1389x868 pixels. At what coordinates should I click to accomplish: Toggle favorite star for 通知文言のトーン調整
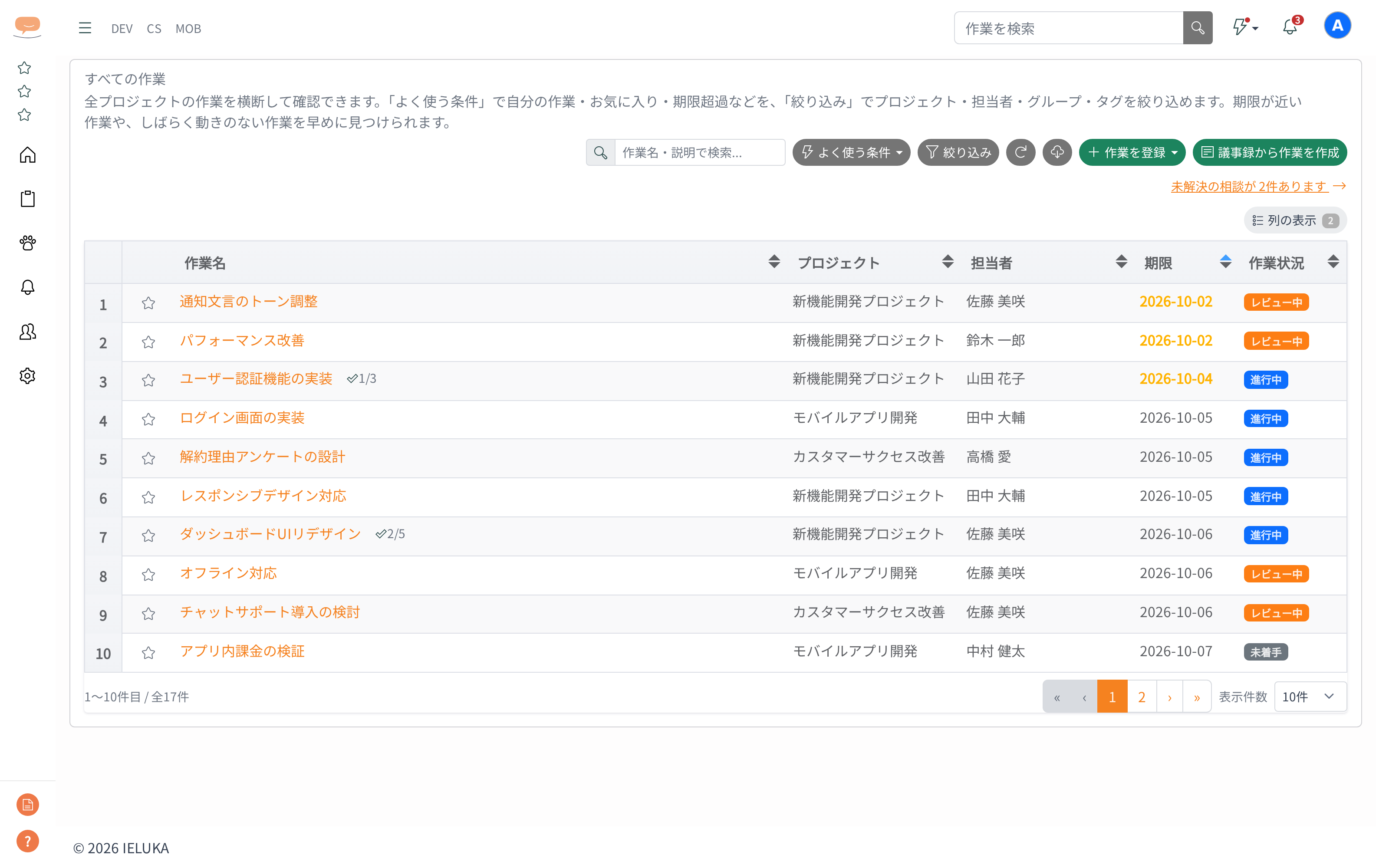coord(148,302)
